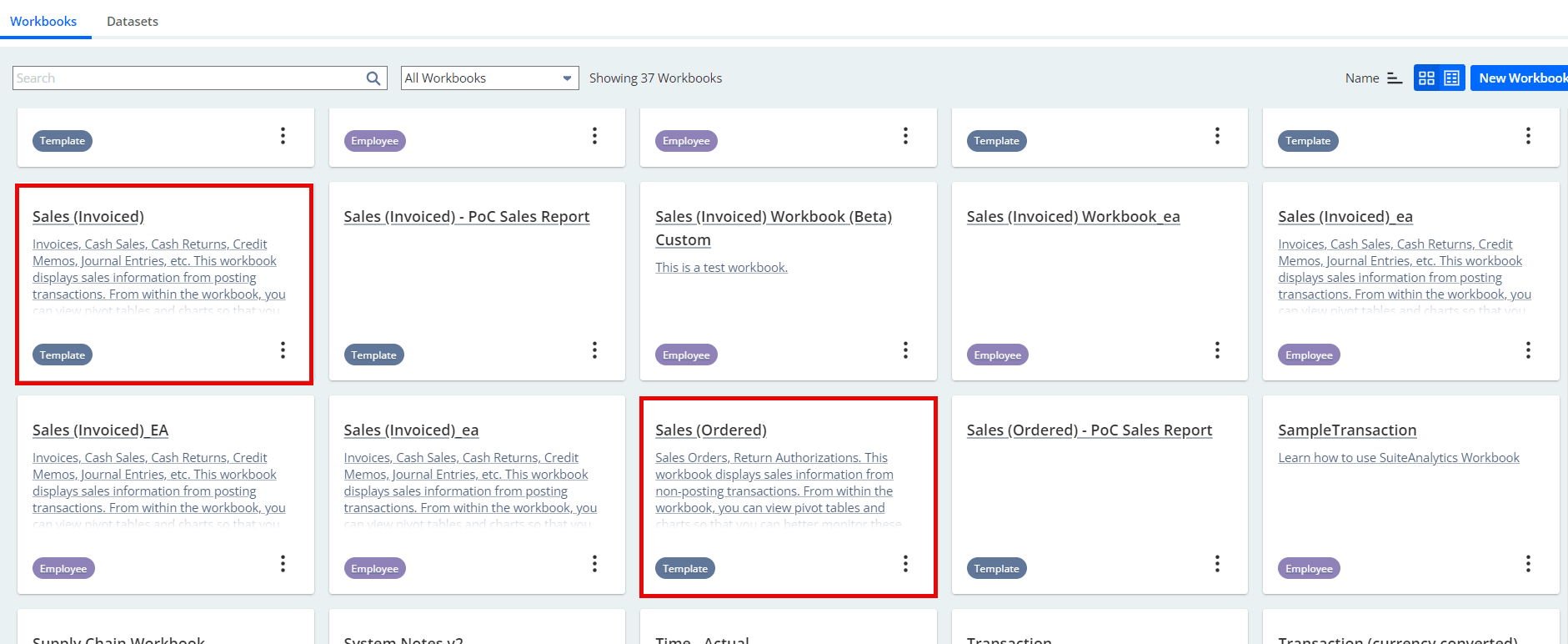Open kebab menu on Sales (Invoiced)_EA card

(x=283, y=563)
